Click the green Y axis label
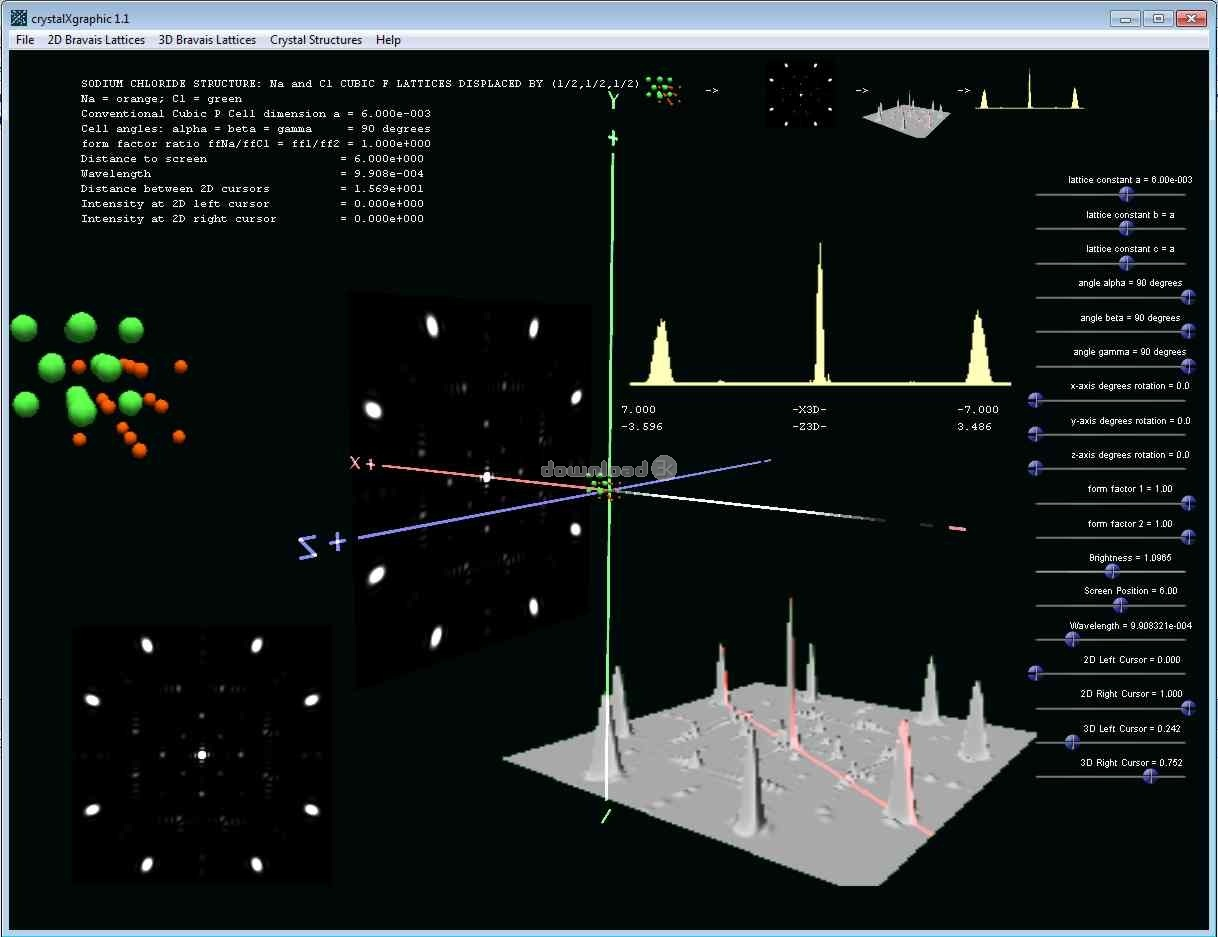 (x=612, y=100)
